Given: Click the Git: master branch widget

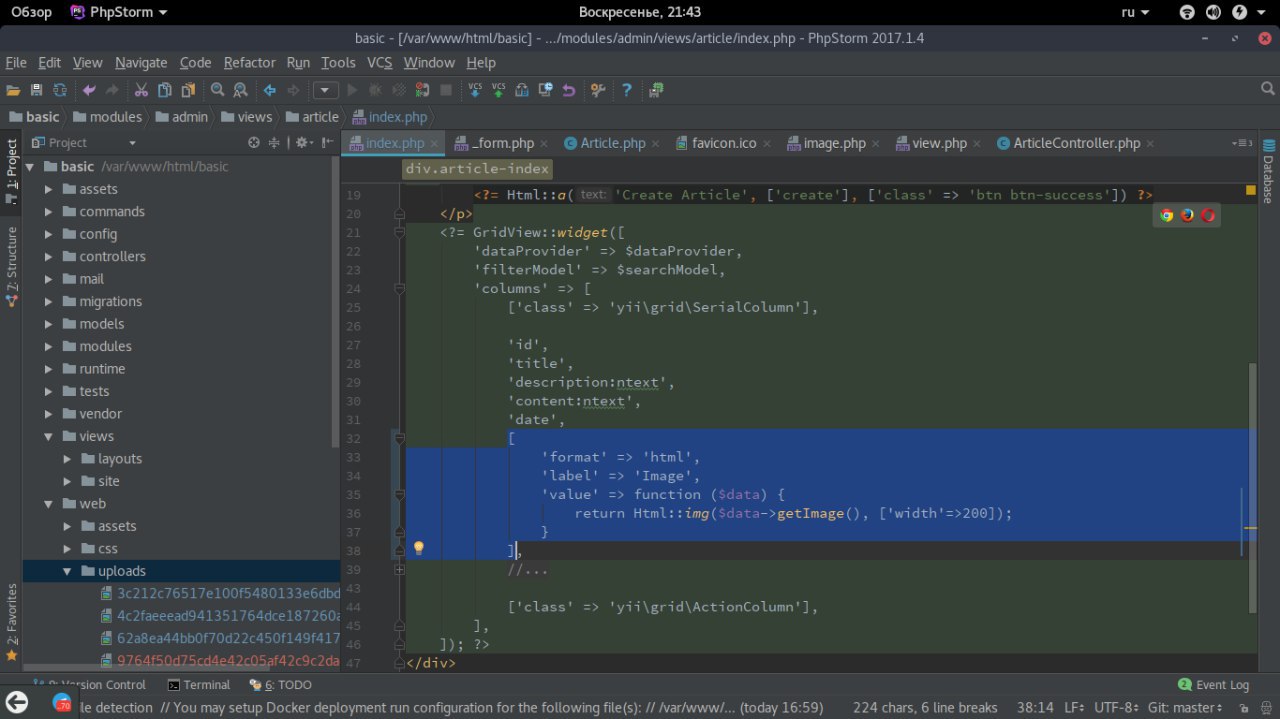Looking at the screenshot, I should coord(1186,707).
